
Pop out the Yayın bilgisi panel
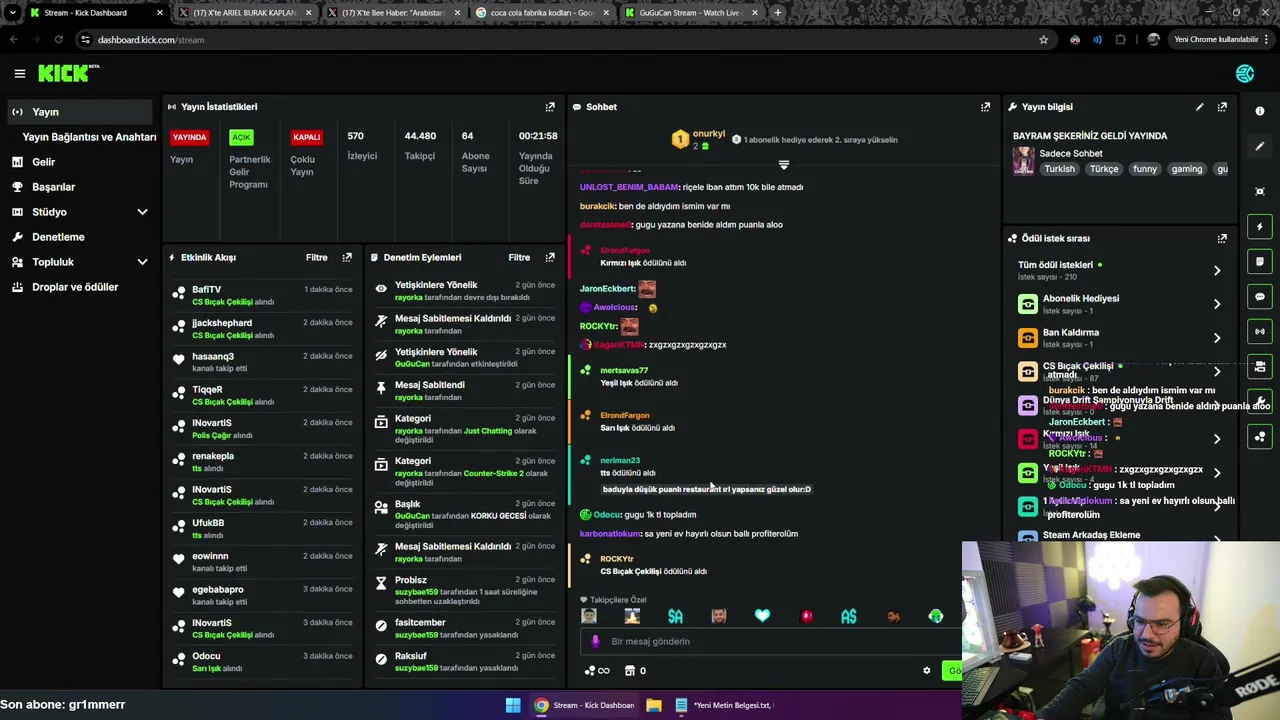[x=1222, y=107]
